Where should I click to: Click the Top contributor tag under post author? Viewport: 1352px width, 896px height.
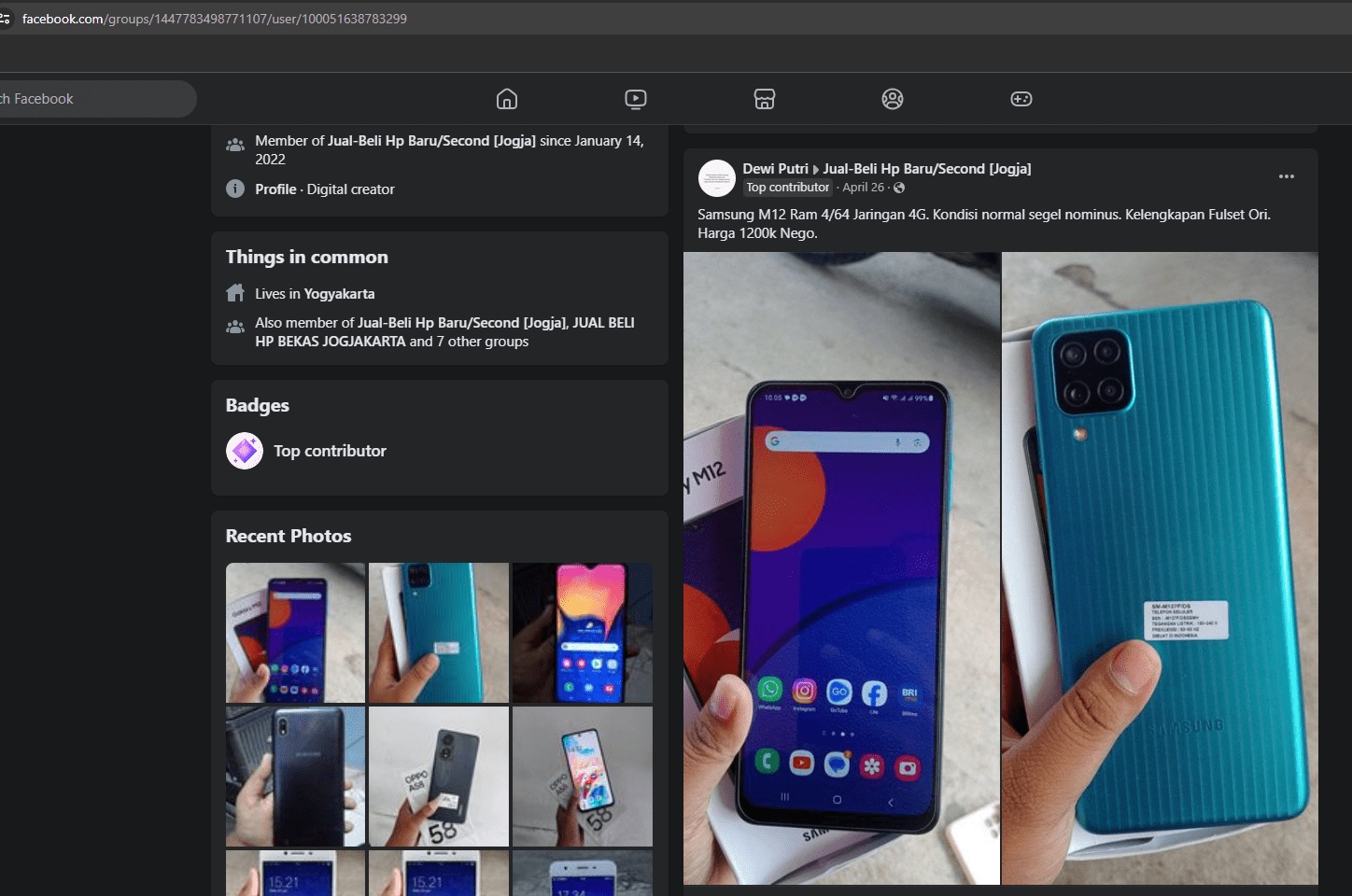[787, 188]
